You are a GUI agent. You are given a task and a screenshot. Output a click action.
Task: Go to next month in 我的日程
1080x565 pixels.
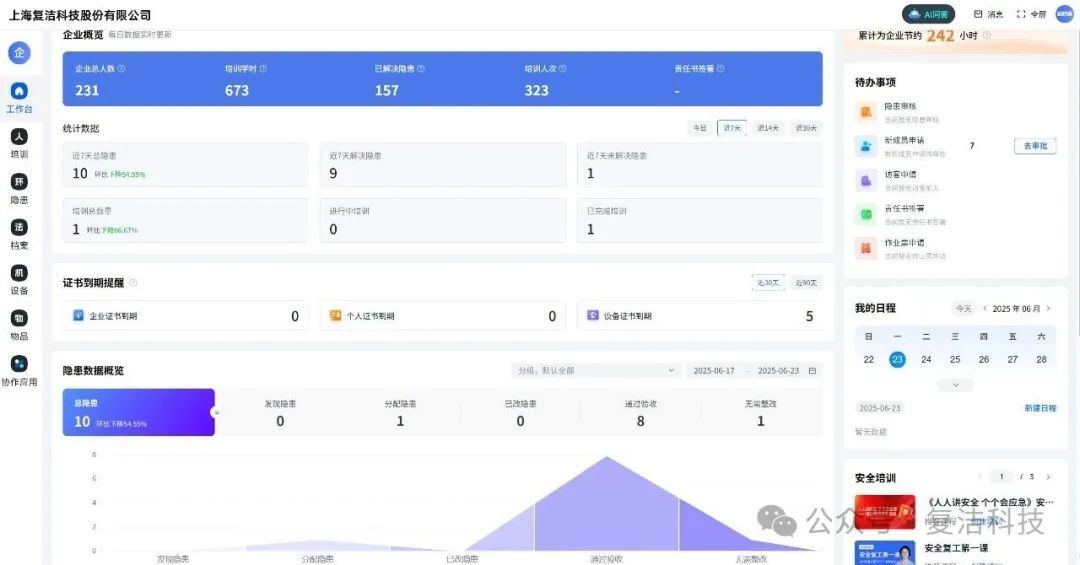1048,309
